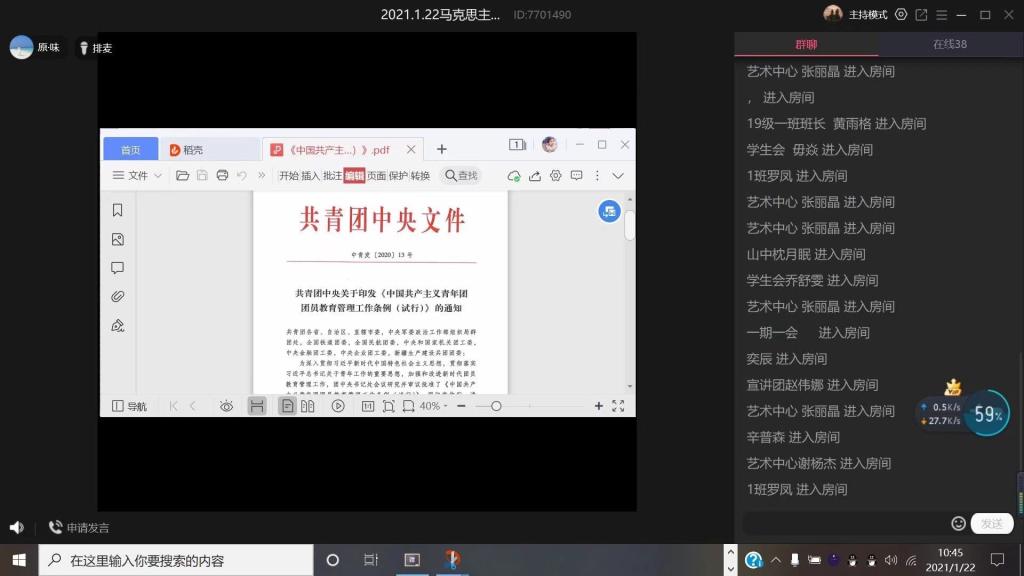Click 申请发言 to request speaking
Image resolution: width=1024 pixels, height=576 pixels.
tap(80, 527)
